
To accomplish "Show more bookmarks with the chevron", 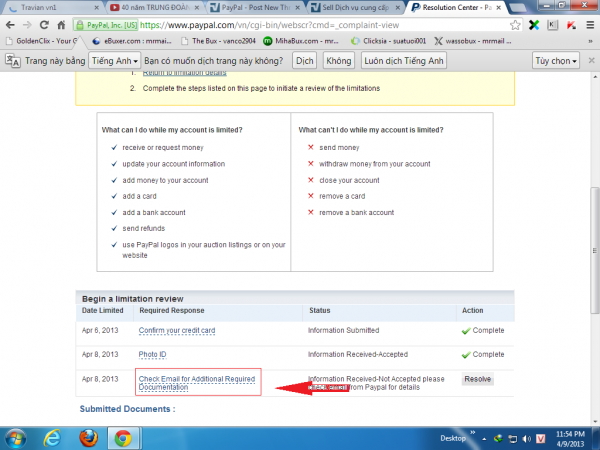I will (x=590, y=41).
